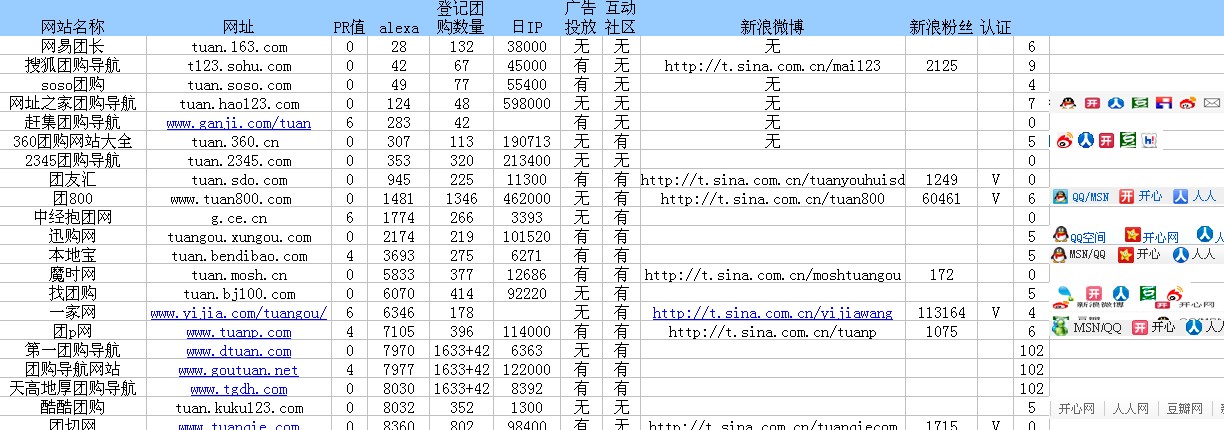Select the t123.sohu.com cell

pyautogui.click(x=239, y=66)
